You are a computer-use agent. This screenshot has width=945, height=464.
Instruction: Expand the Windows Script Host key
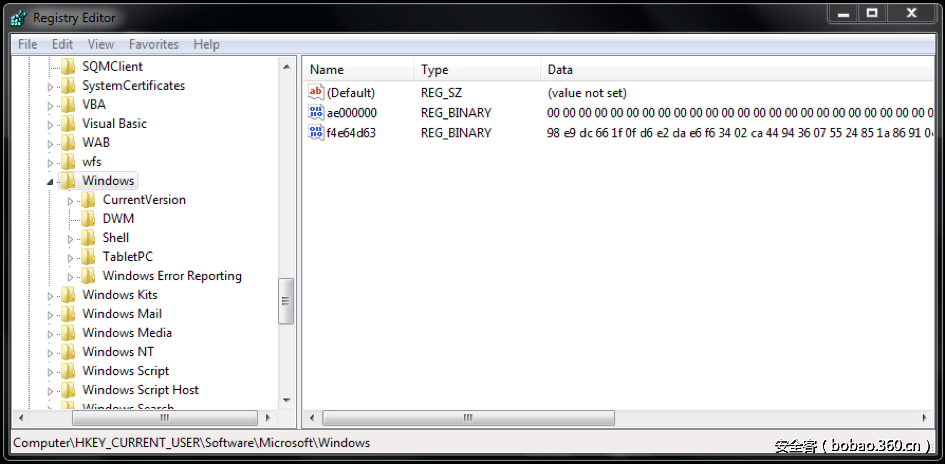tap(51, 391)
